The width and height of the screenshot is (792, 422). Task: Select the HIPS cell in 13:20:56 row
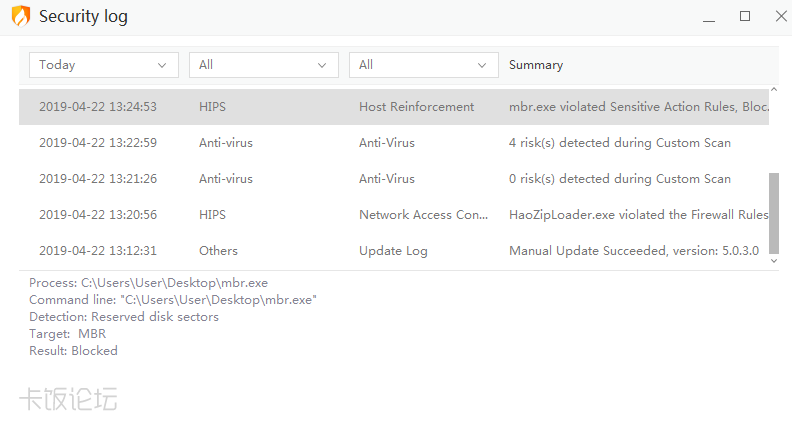tap(212, 215)
